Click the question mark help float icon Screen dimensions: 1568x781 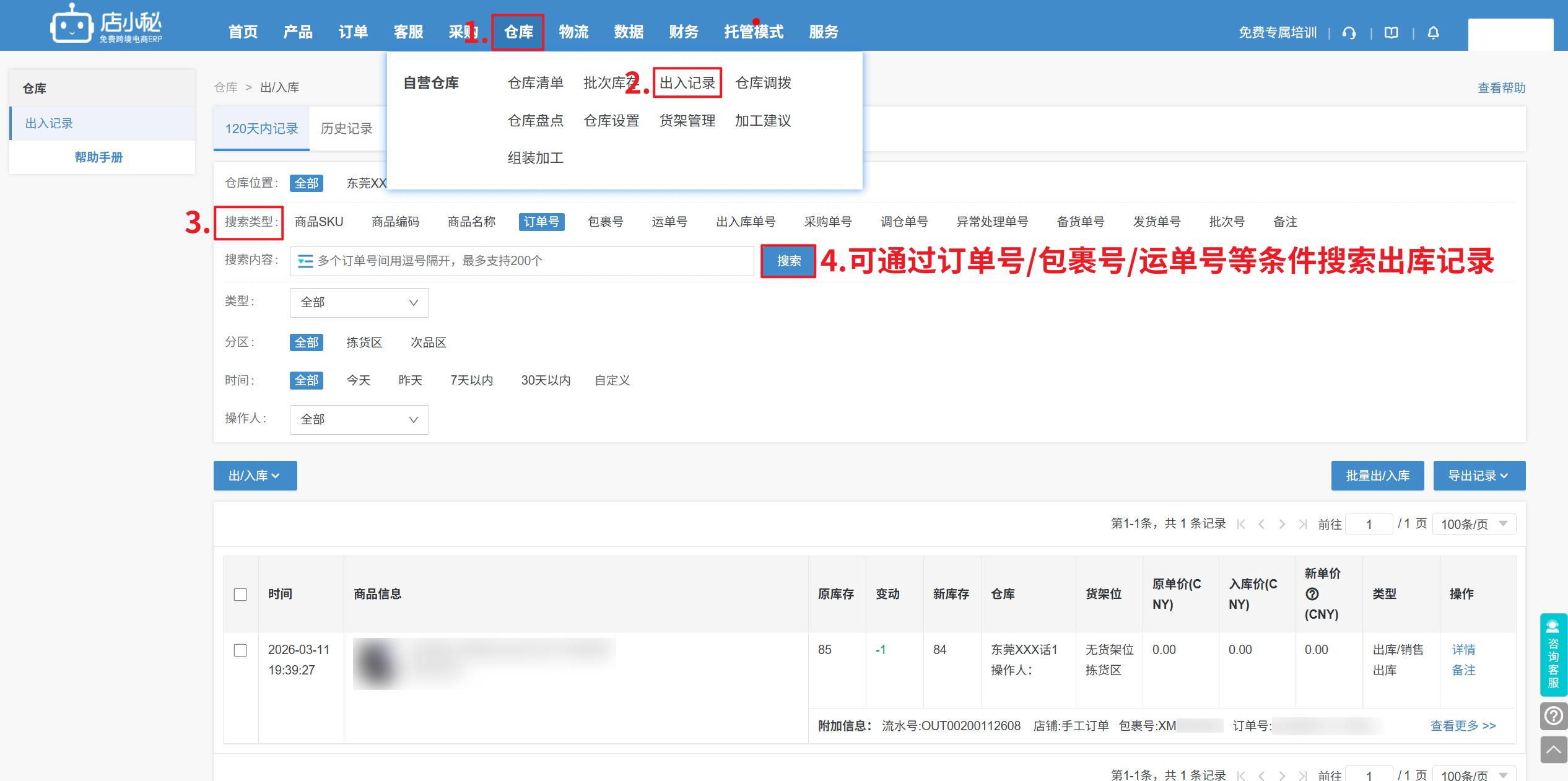point(1553,716)
